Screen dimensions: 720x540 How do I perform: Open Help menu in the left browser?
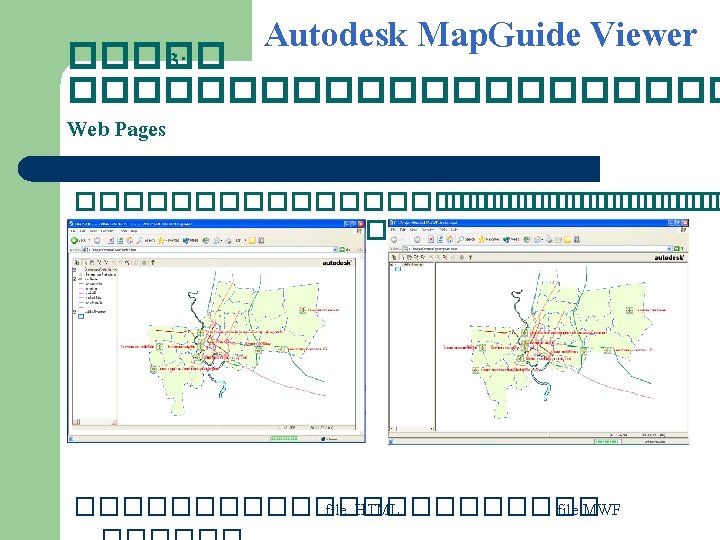tap(134, 231)
